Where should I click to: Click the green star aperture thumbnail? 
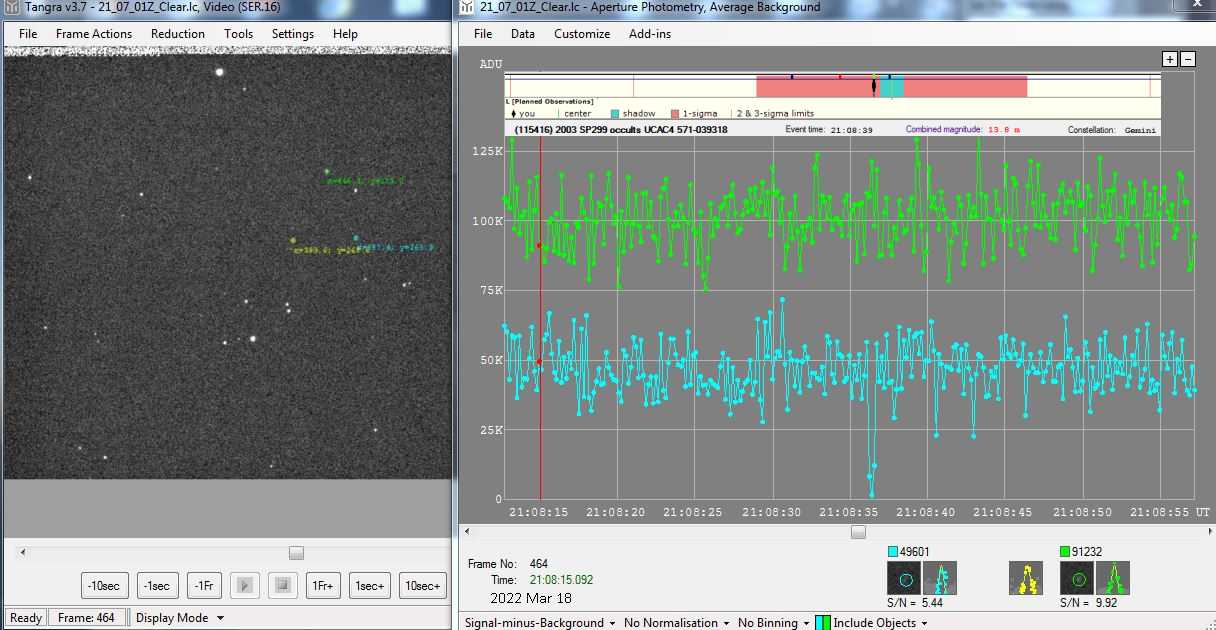1078,578
